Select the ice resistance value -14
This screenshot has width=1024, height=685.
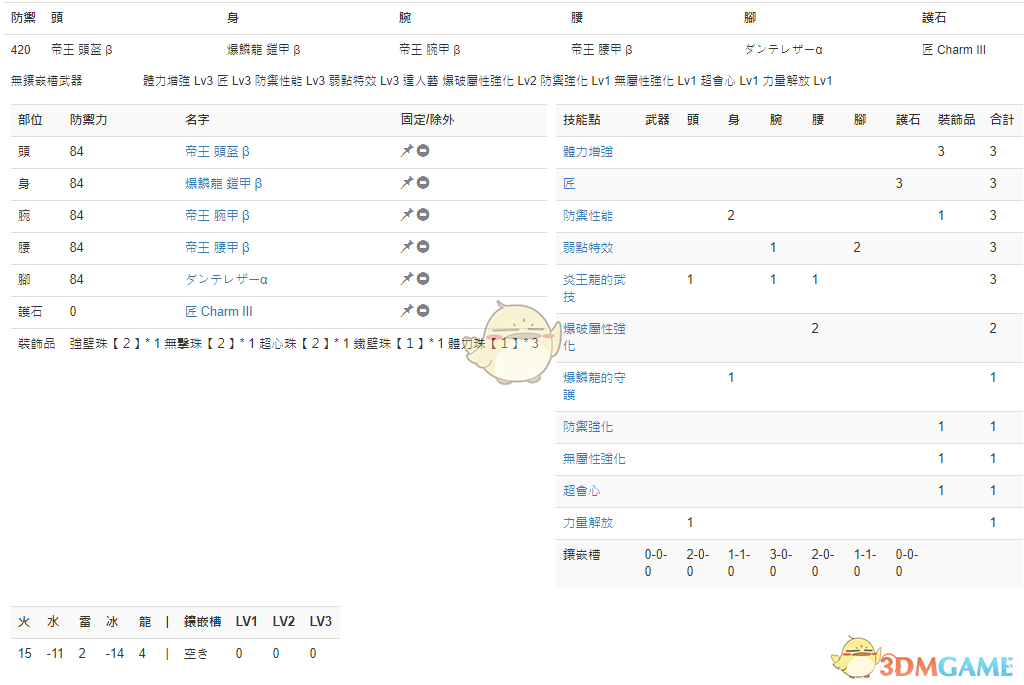coord(115,654)
